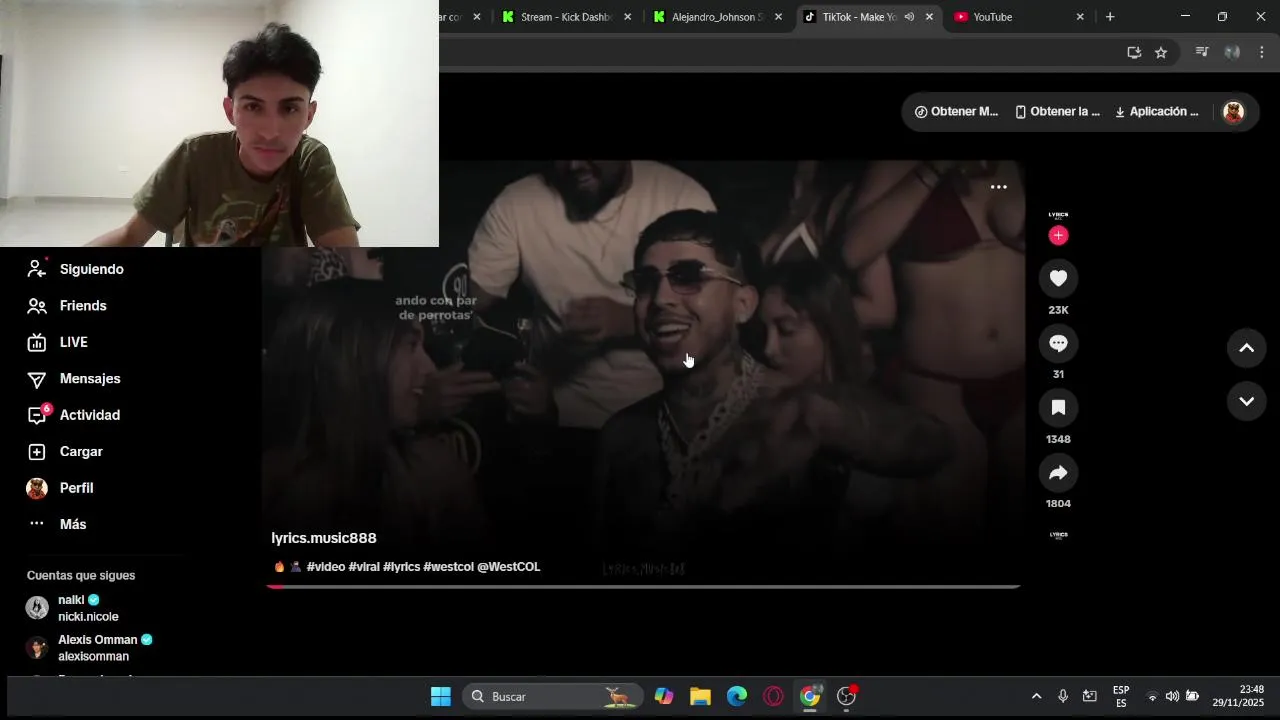Click the install app icon in address bar
The image size is (1280, 720).
[1134, 53]
